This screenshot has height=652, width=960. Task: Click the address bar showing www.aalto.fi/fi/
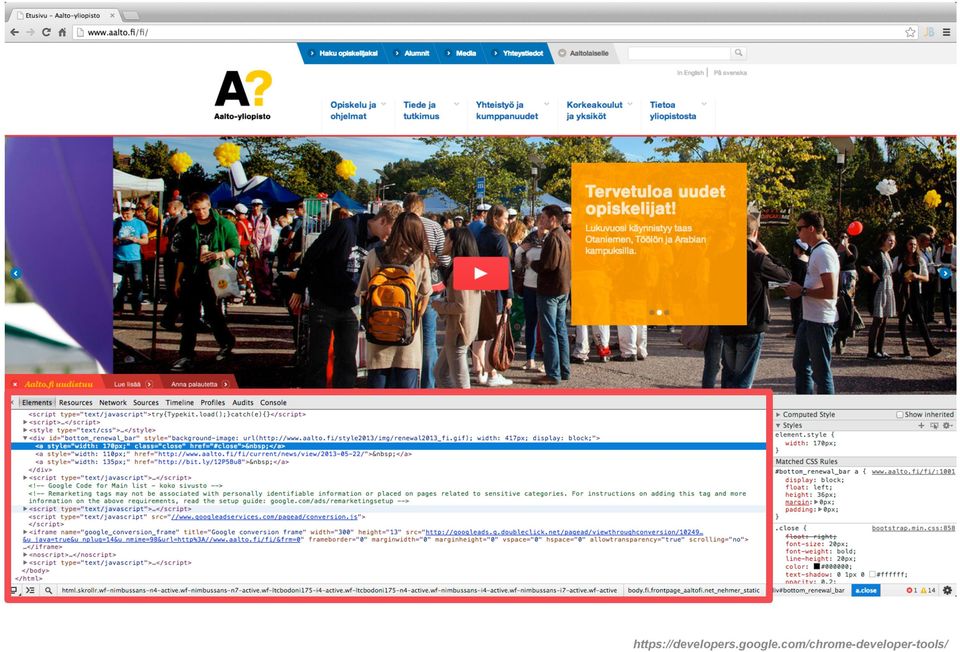(488, 32)
